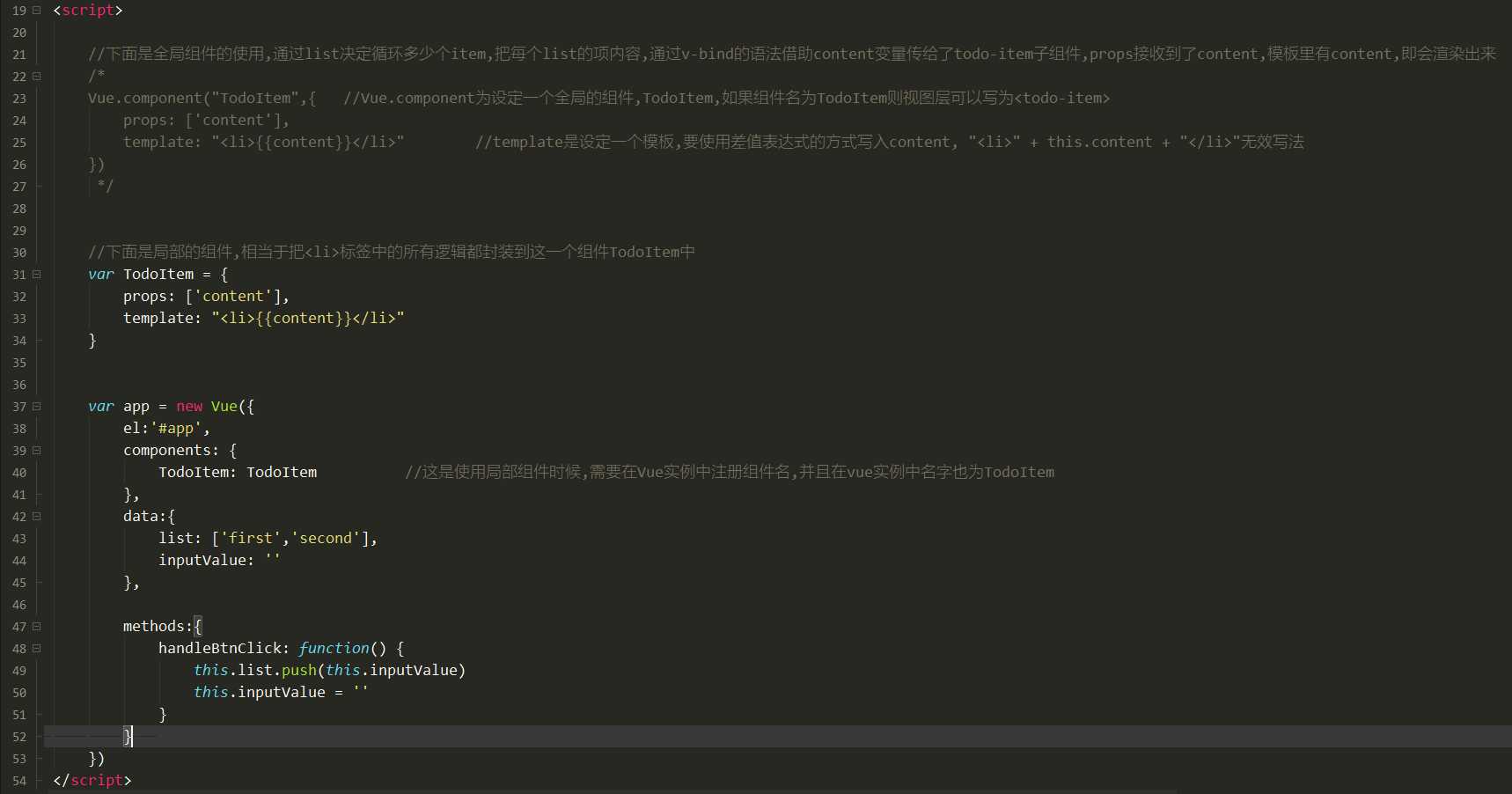Click the 'components:' key
1512x794 pixels.
(x=171, y=451)
